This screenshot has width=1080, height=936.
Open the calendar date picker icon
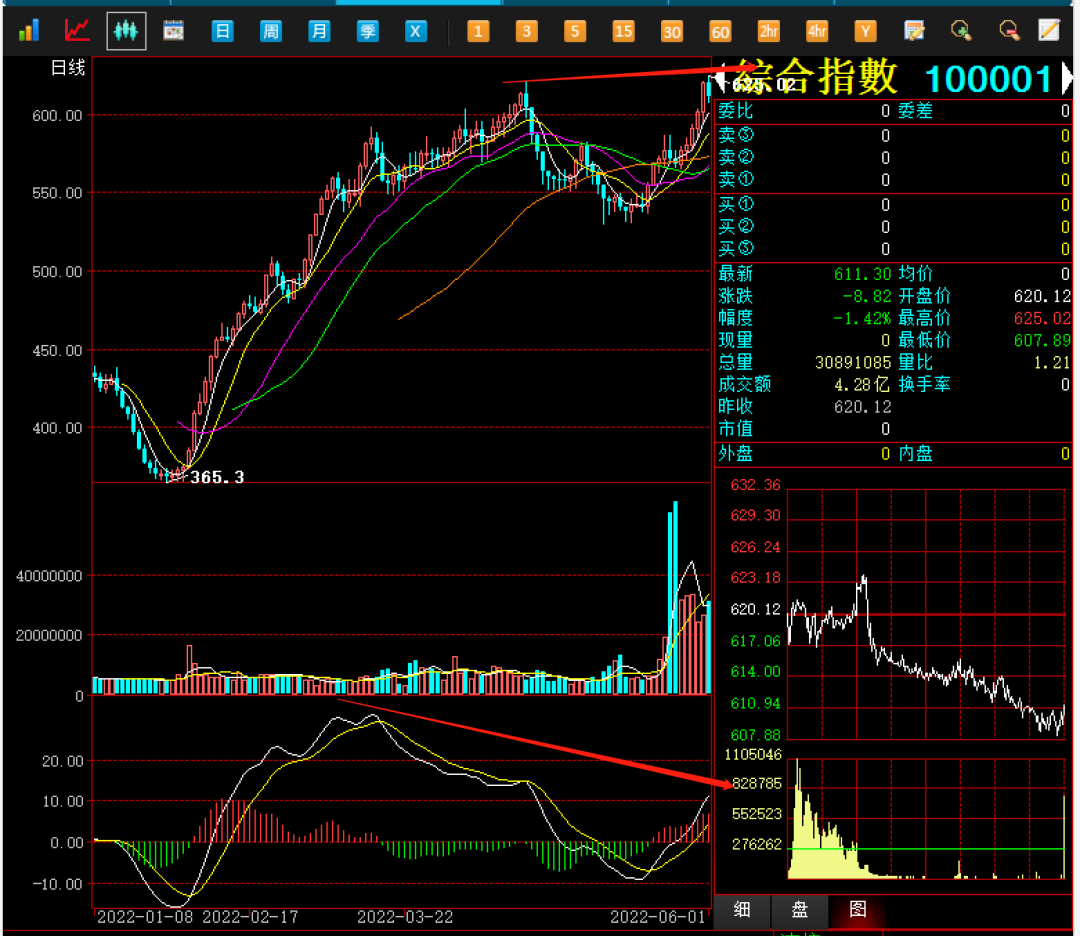click(174, 30)
